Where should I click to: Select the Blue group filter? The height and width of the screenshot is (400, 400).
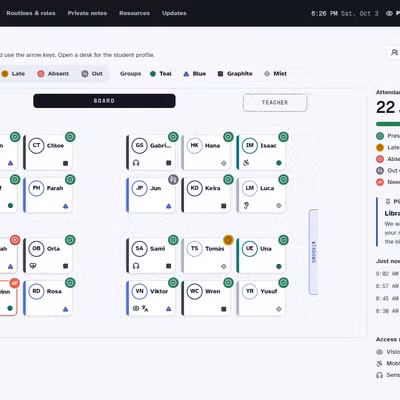click(x=195, y=74)
